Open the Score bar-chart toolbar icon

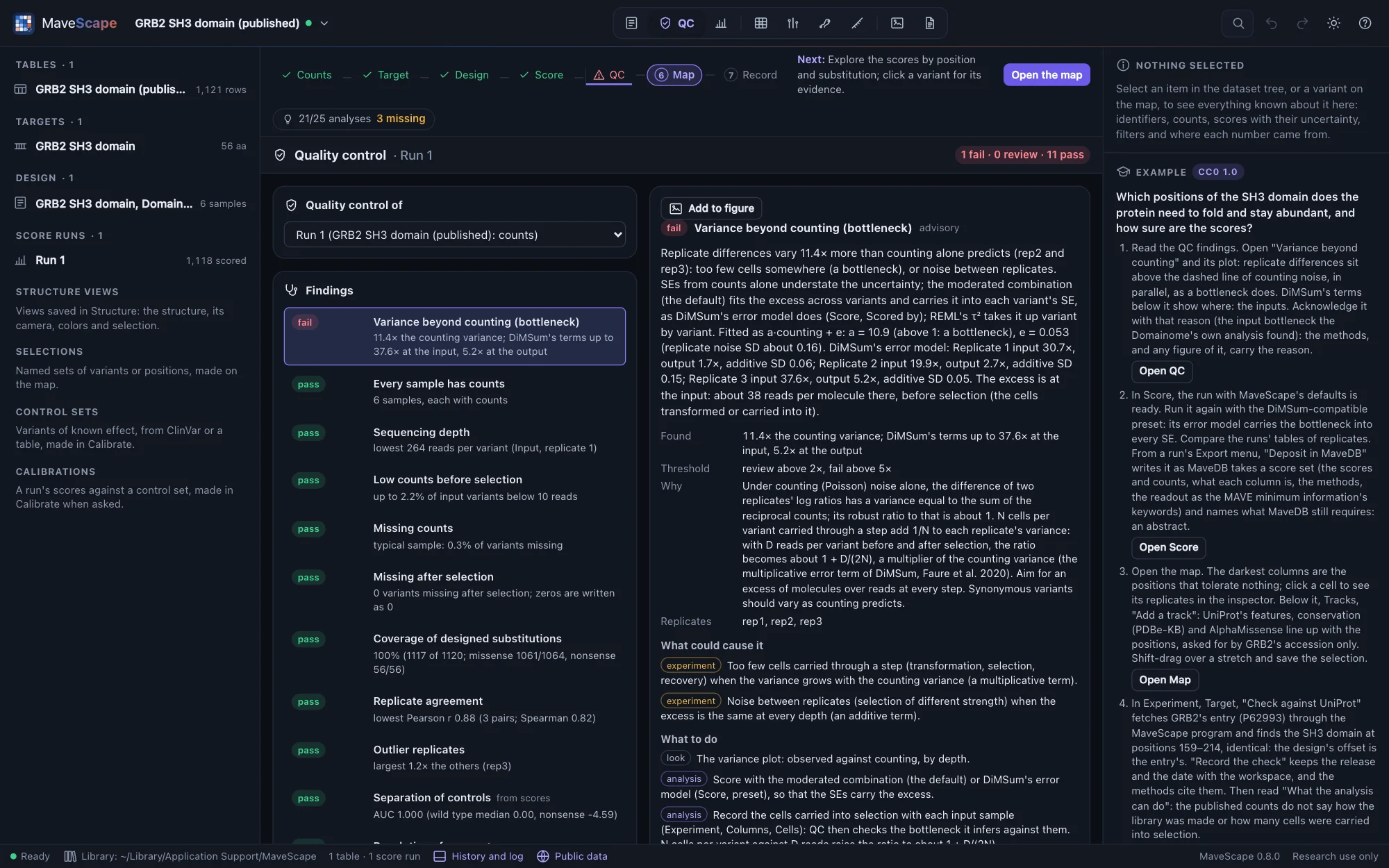click(x=721, y=23)
